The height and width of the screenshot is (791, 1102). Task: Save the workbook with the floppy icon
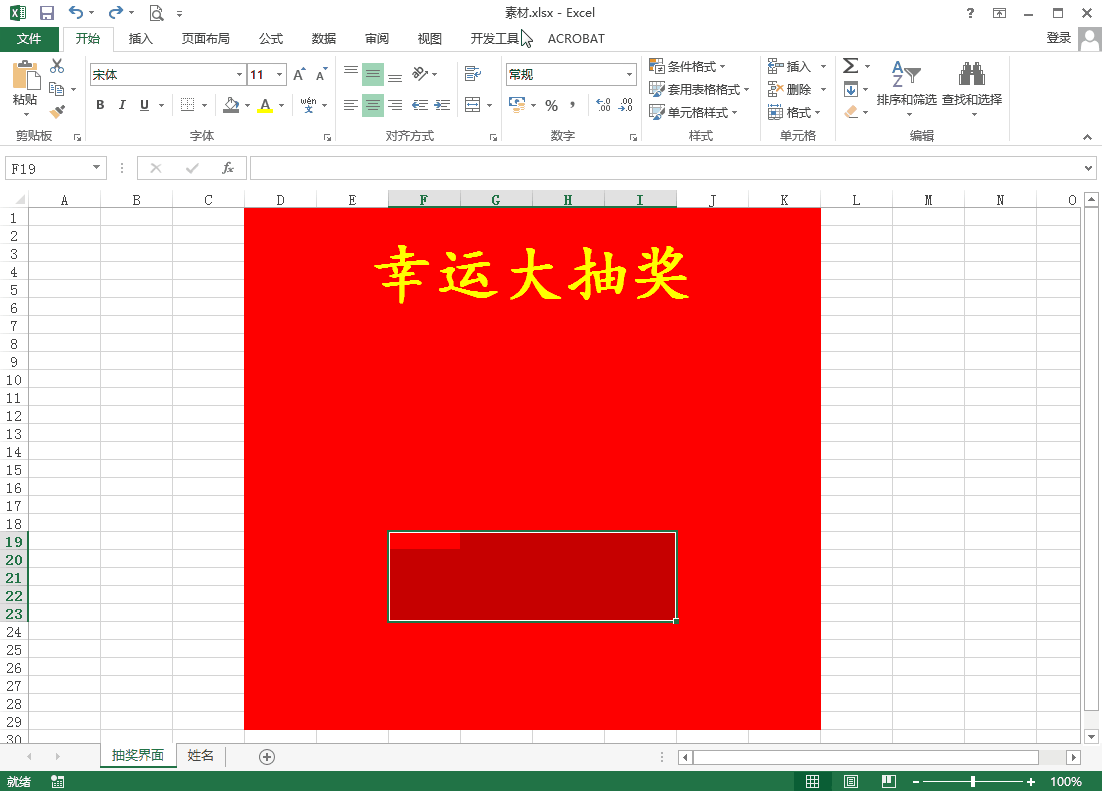(x=46, y=13)
